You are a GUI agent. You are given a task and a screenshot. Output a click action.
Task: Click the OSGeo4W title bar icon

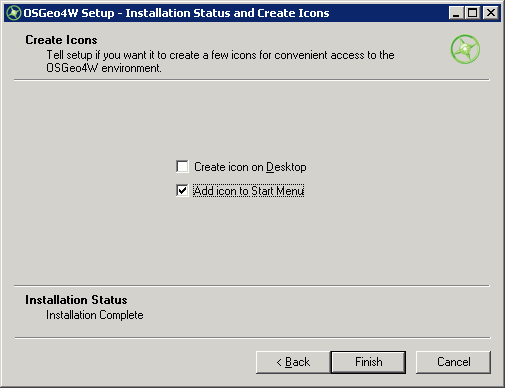tap(14, 13)
